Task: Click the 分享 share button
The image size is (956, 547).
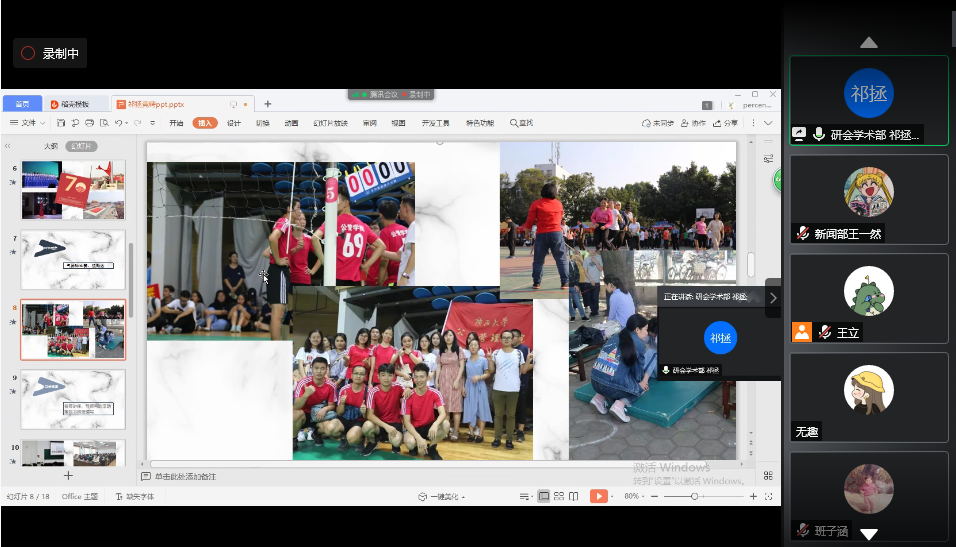Action: [725, 123]
